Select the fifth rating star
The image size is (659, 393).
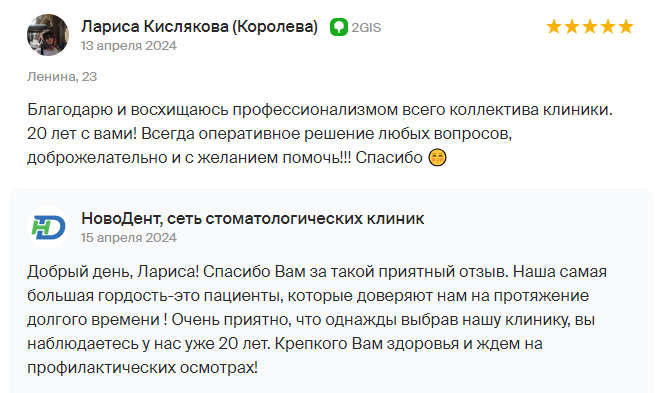click(626, 26)
